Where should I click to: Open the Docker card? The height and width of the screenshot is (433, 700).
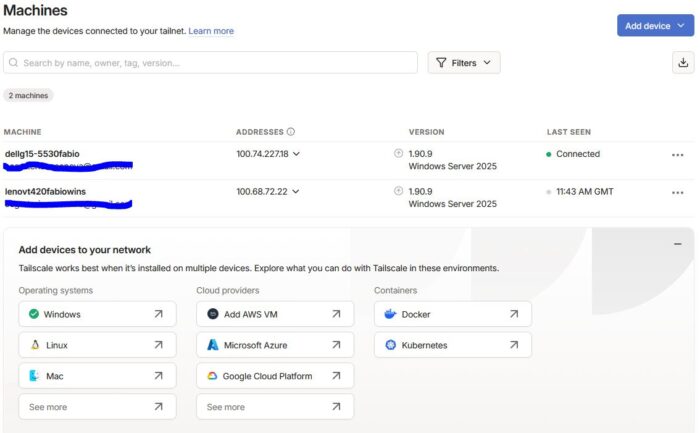click(453, 314)
